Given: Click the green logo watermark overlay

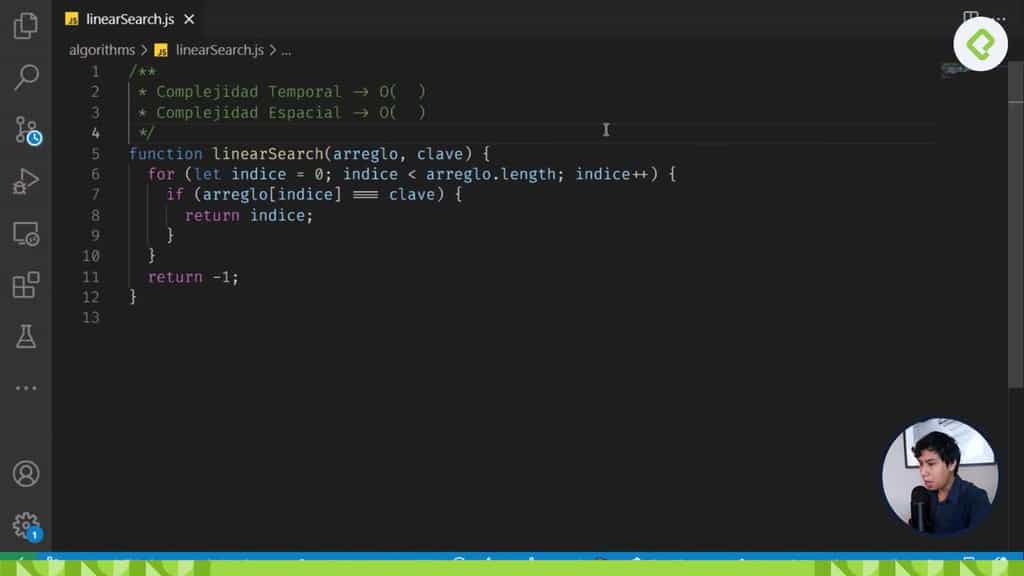Looking at the screenshot, I should (979, 45).
